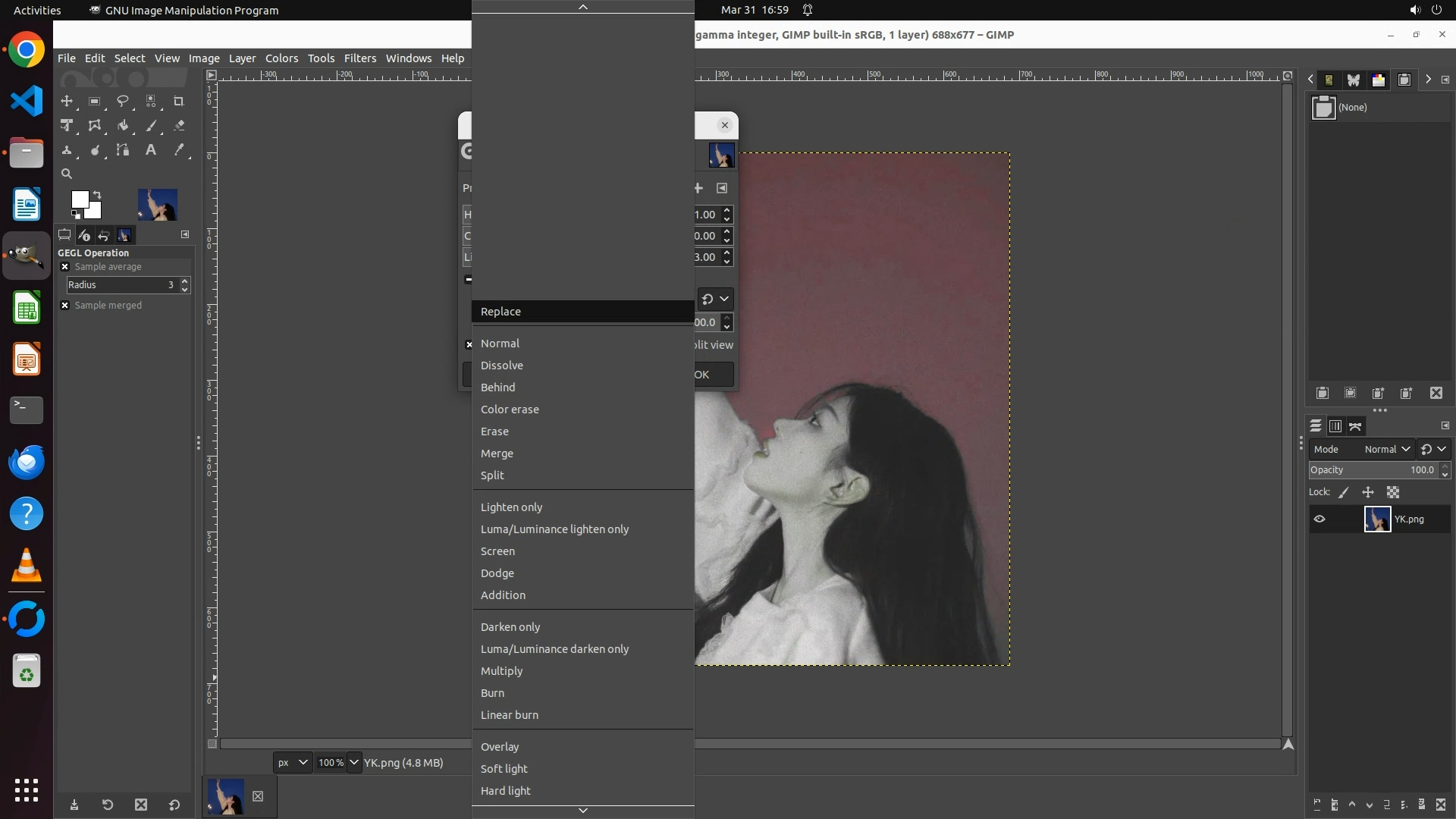Screen dimensions: 1456x819
Task: Select the Bucket Fill tool
Action: 122,126
